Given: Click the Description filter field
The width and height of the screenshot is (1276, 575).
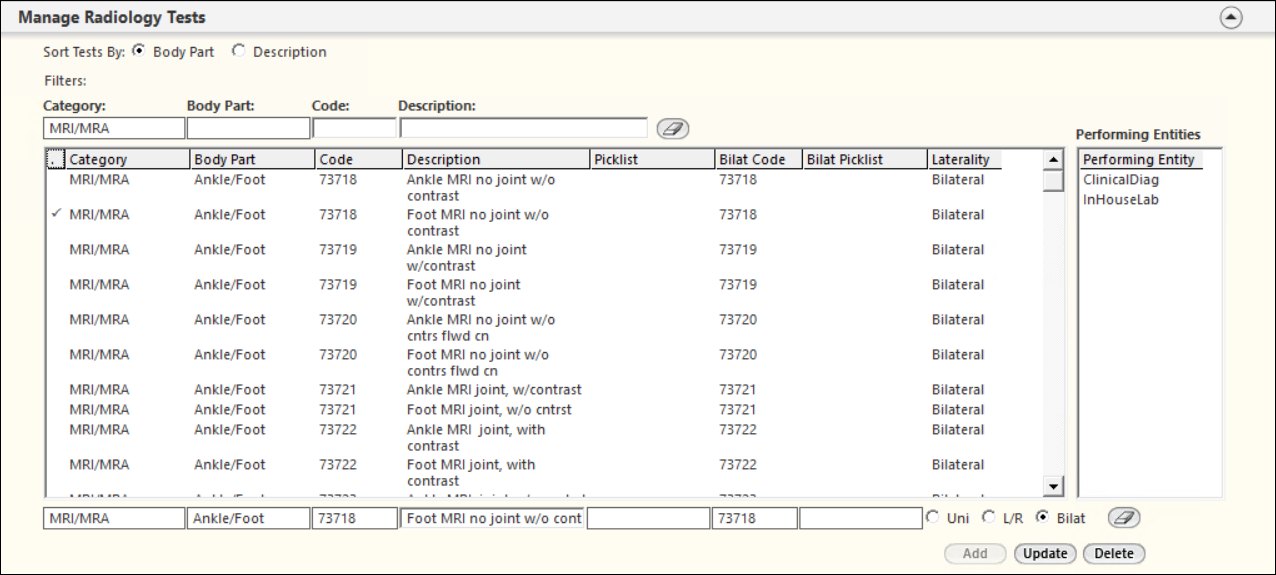Looking at the screenshot, I should point(524,128).
